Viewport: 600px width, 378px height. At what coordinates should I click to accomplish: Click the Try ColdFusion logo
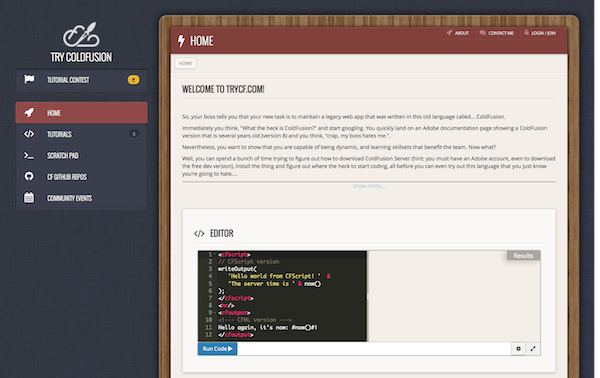81,42
